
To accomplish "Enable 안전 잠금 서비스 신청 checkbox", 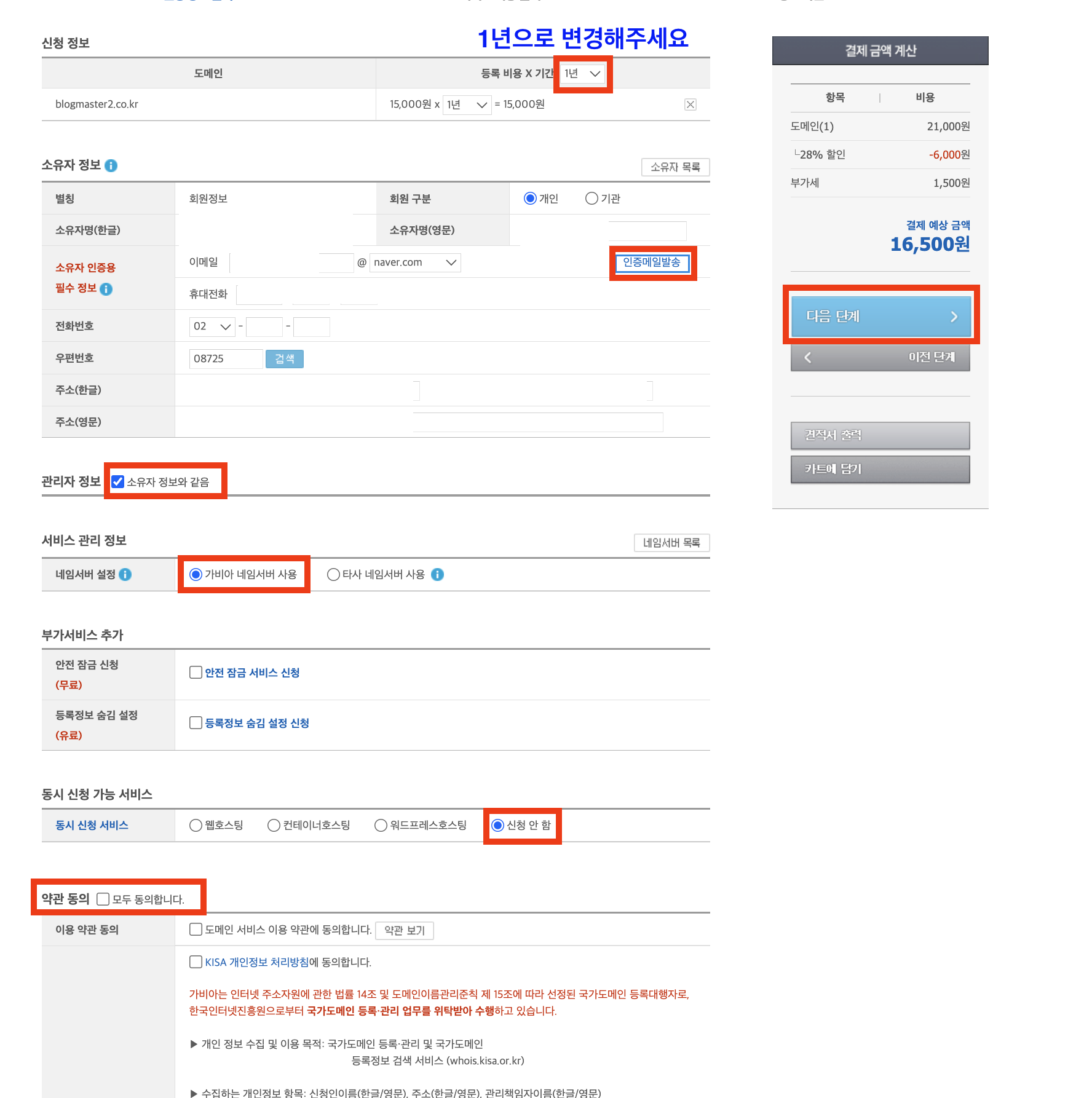I will point(196,673).
